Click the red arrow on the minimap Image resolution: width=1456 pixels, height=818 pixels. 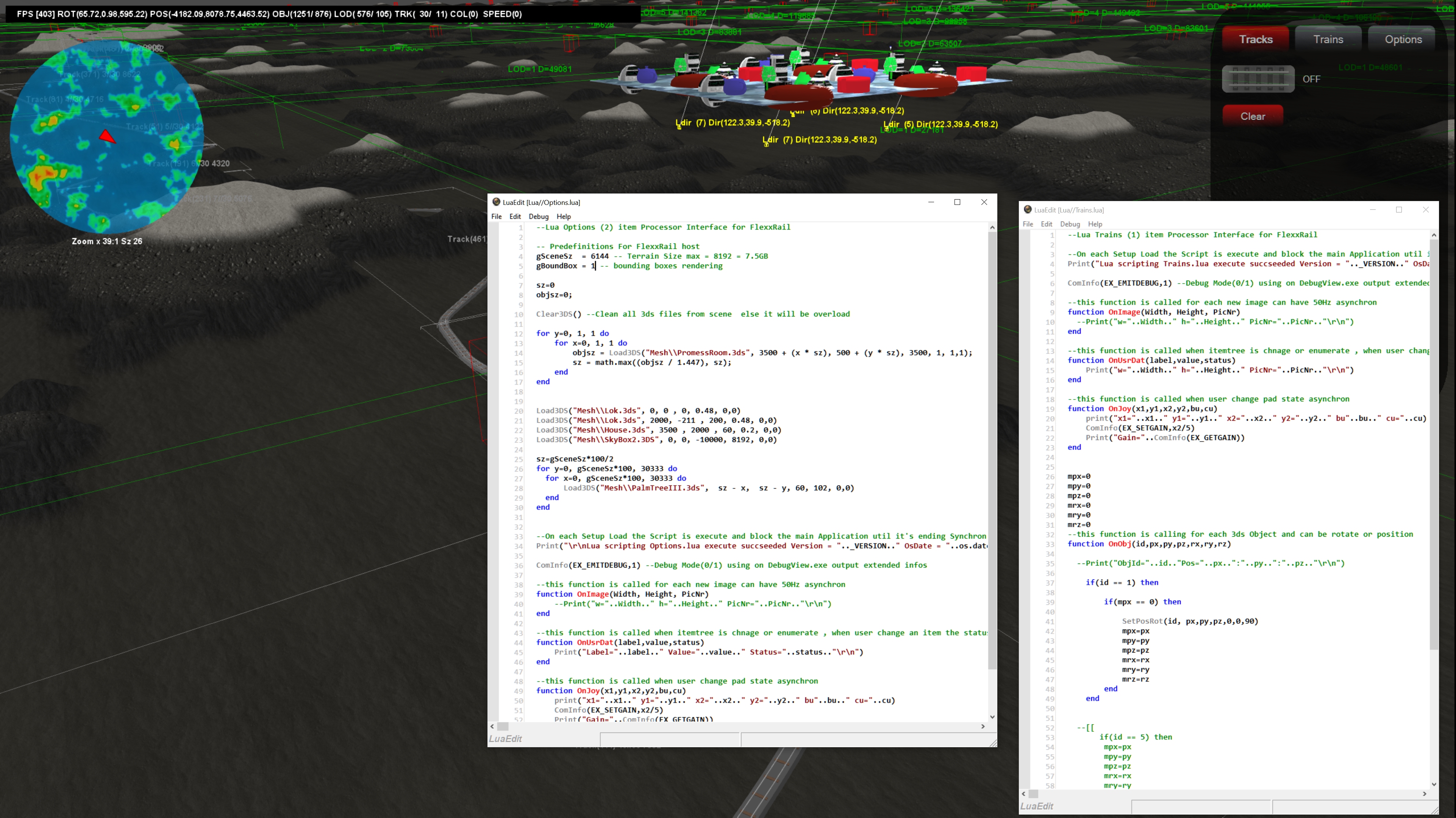pyautogui.click(x=108, y=136)
